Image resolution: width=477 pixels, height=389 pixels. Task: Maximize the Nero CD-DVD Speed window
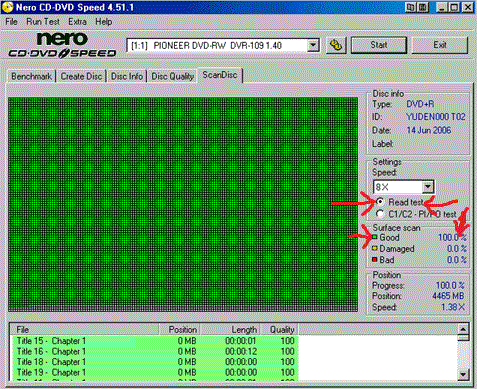pos(454,7)
